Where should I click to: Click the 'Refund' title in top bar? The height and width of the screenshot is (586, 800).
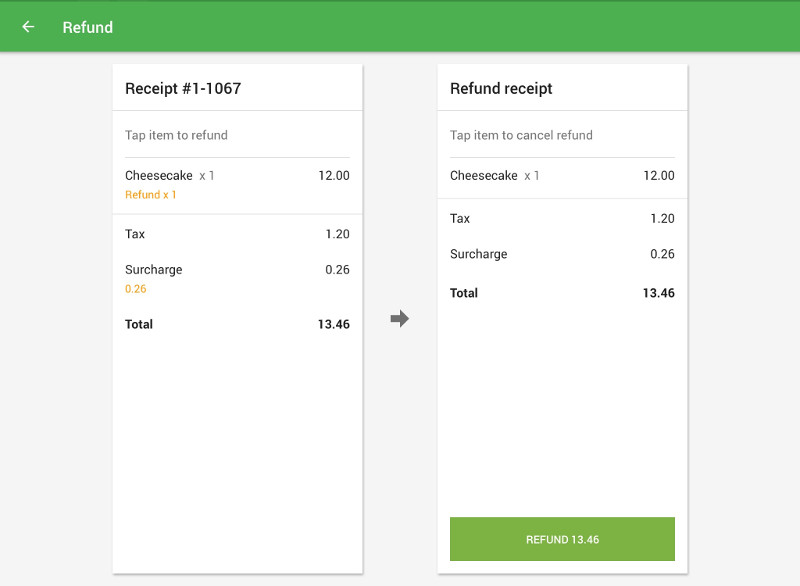tap(88, 27)
